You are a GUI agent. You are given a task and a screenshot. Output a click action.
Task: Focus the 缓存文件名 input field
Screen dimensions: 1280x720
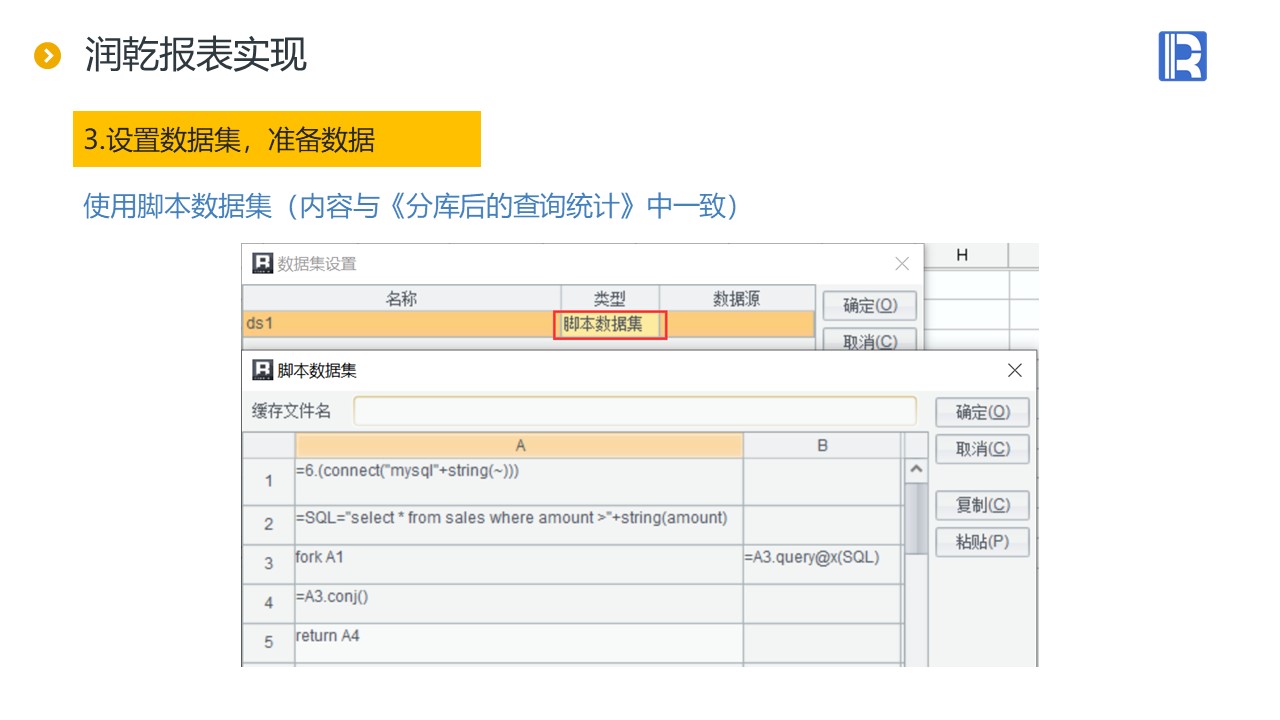(635, 411)
